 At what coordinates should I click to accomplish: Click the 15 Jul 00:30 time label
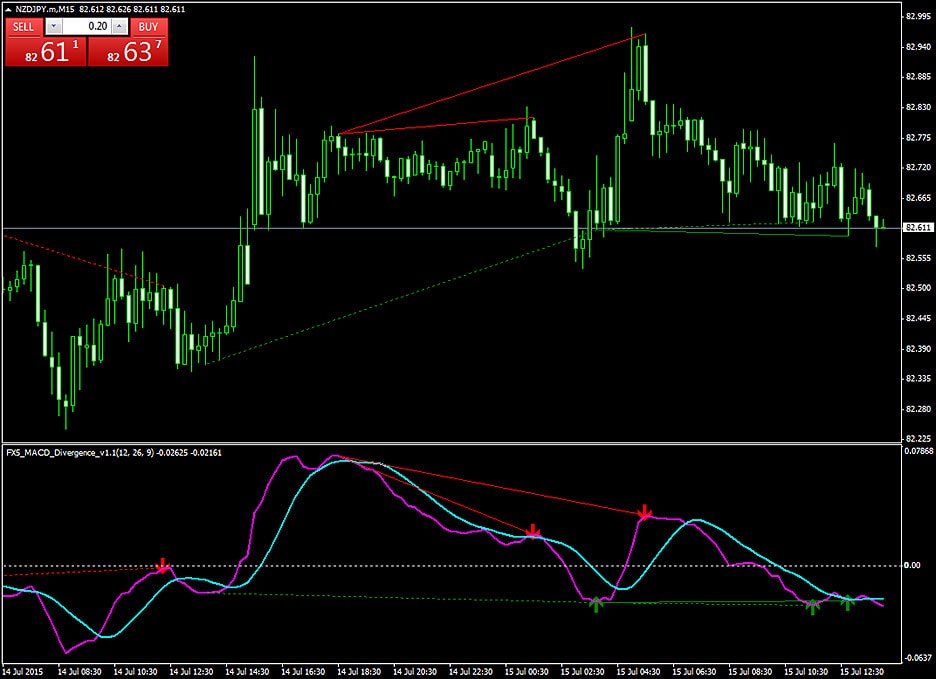click(526, 671)
